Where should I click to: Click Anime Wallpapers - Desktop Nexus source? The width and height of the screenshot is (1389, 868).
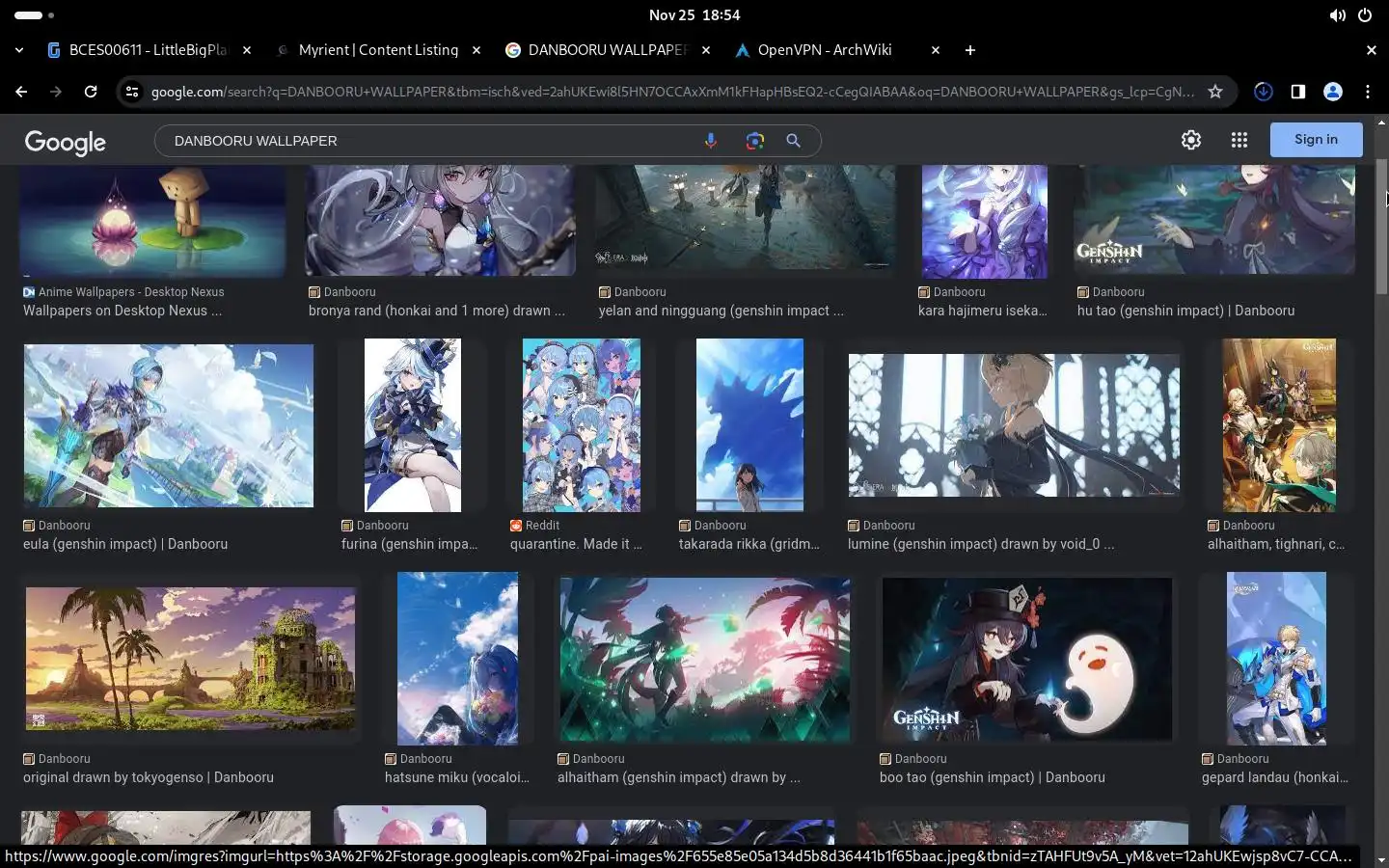(131, 292)
